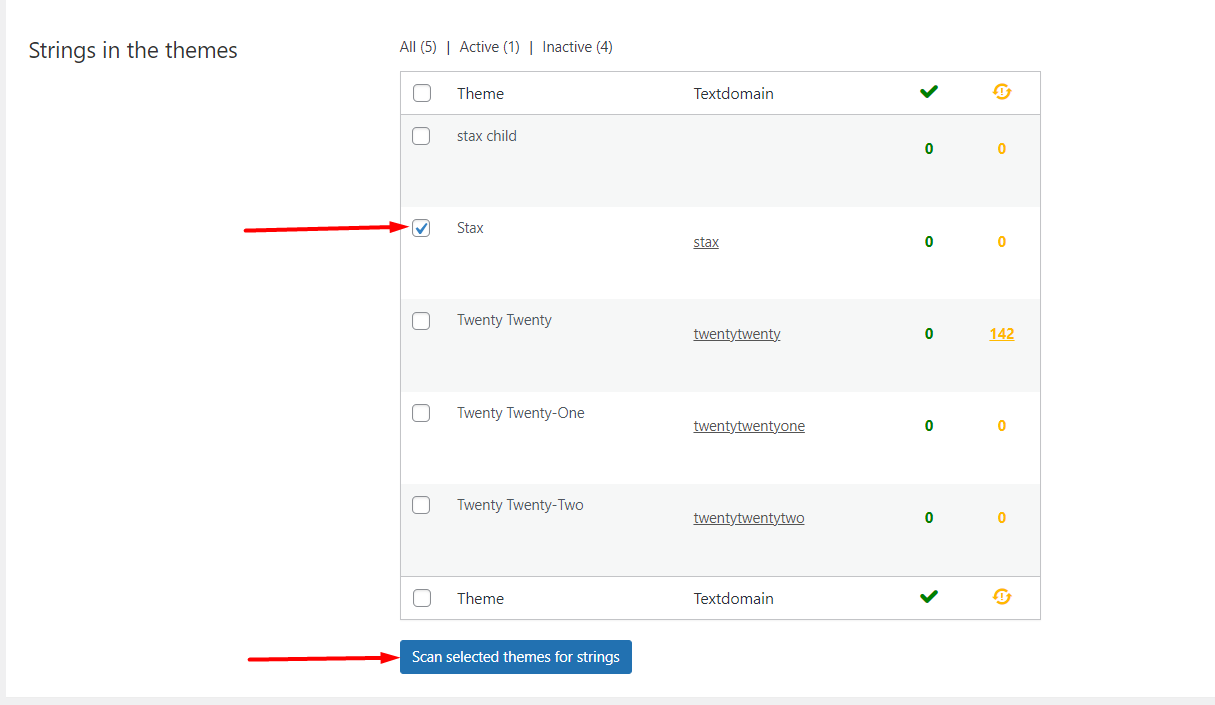Click the orange sync icon in the bottom header
Image resolution: width=1215 pixels, height=705 pixels.
pos(1001,596)
